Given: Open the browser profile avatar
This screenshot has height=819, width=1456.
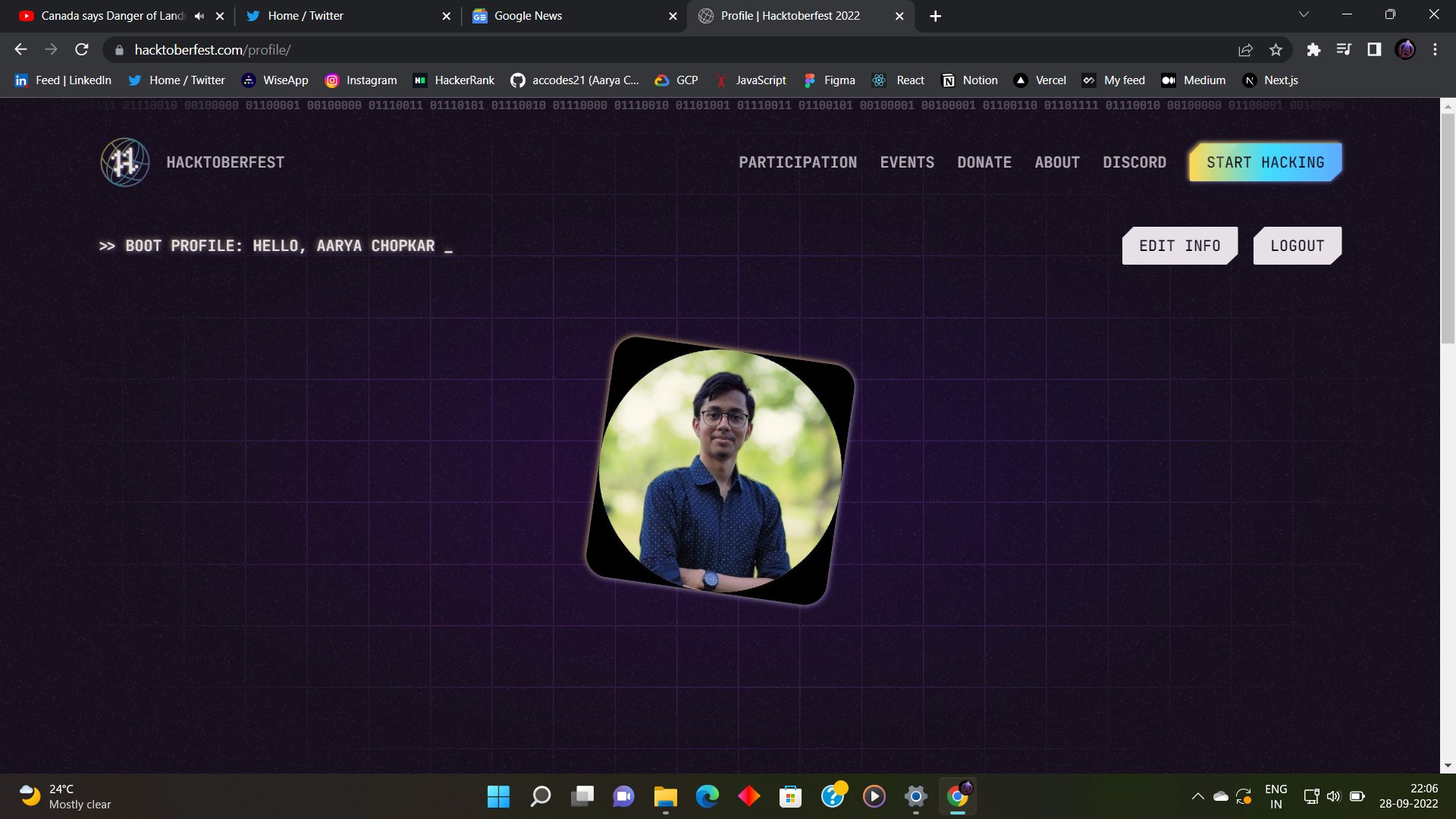Looking at the screenshot, I should pyautogui.click(x=1405, y=49).
